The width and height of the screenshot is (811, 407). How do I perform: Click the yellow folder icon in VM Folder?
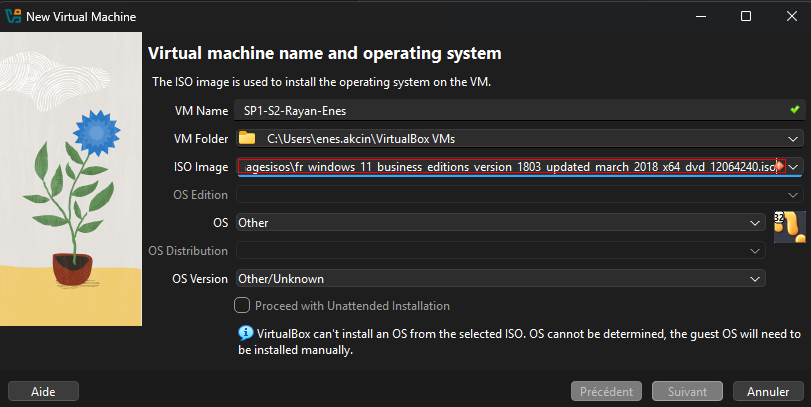coord(247,138)
